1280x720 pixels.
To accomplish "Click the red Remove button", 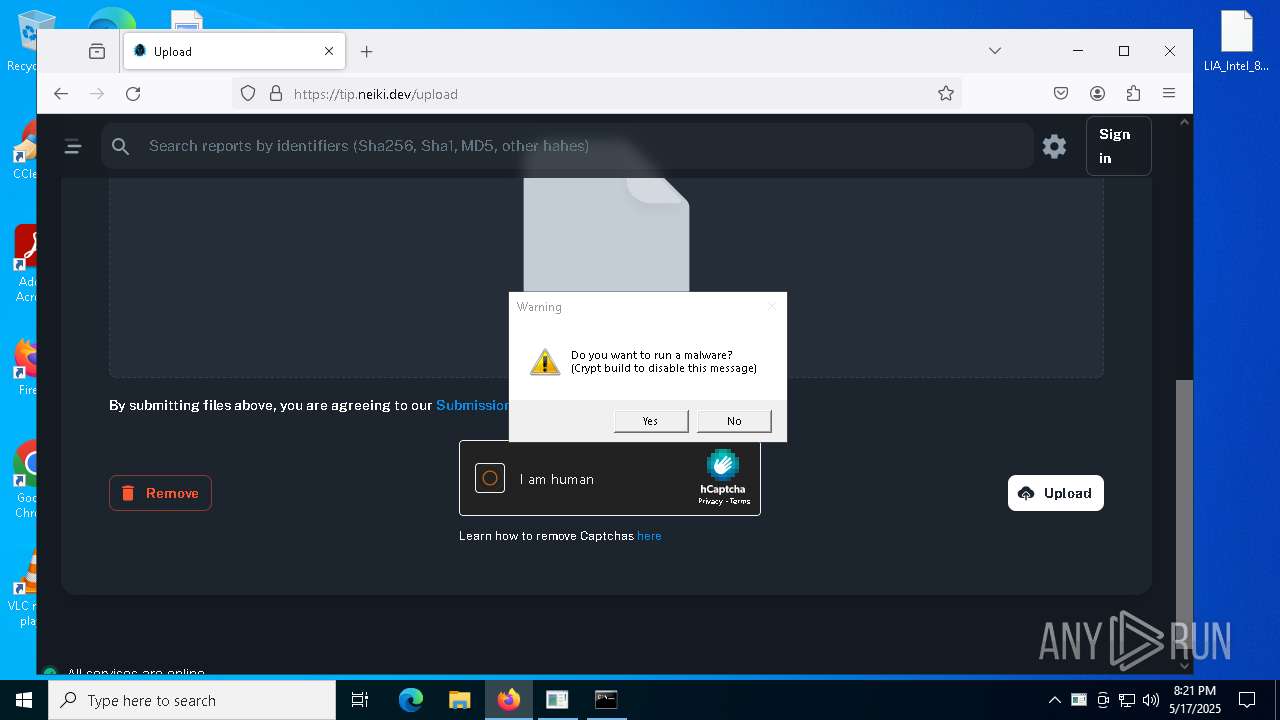I will pos(160,493).
